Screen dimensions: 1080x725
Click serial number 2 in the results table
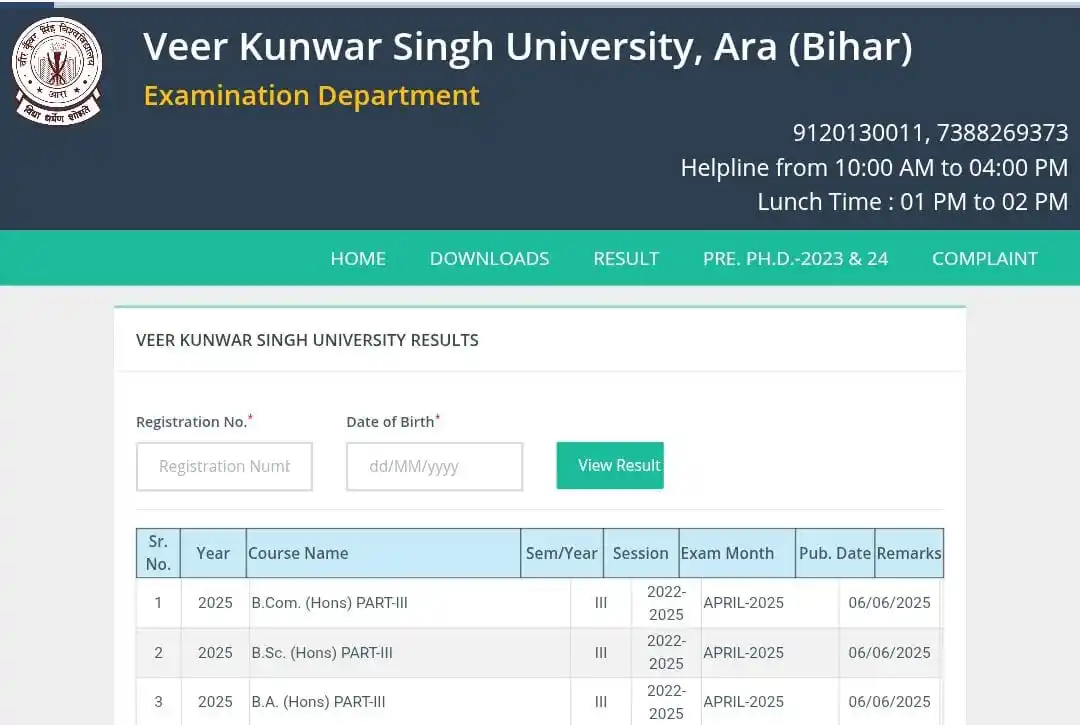[x=158, y=653]
